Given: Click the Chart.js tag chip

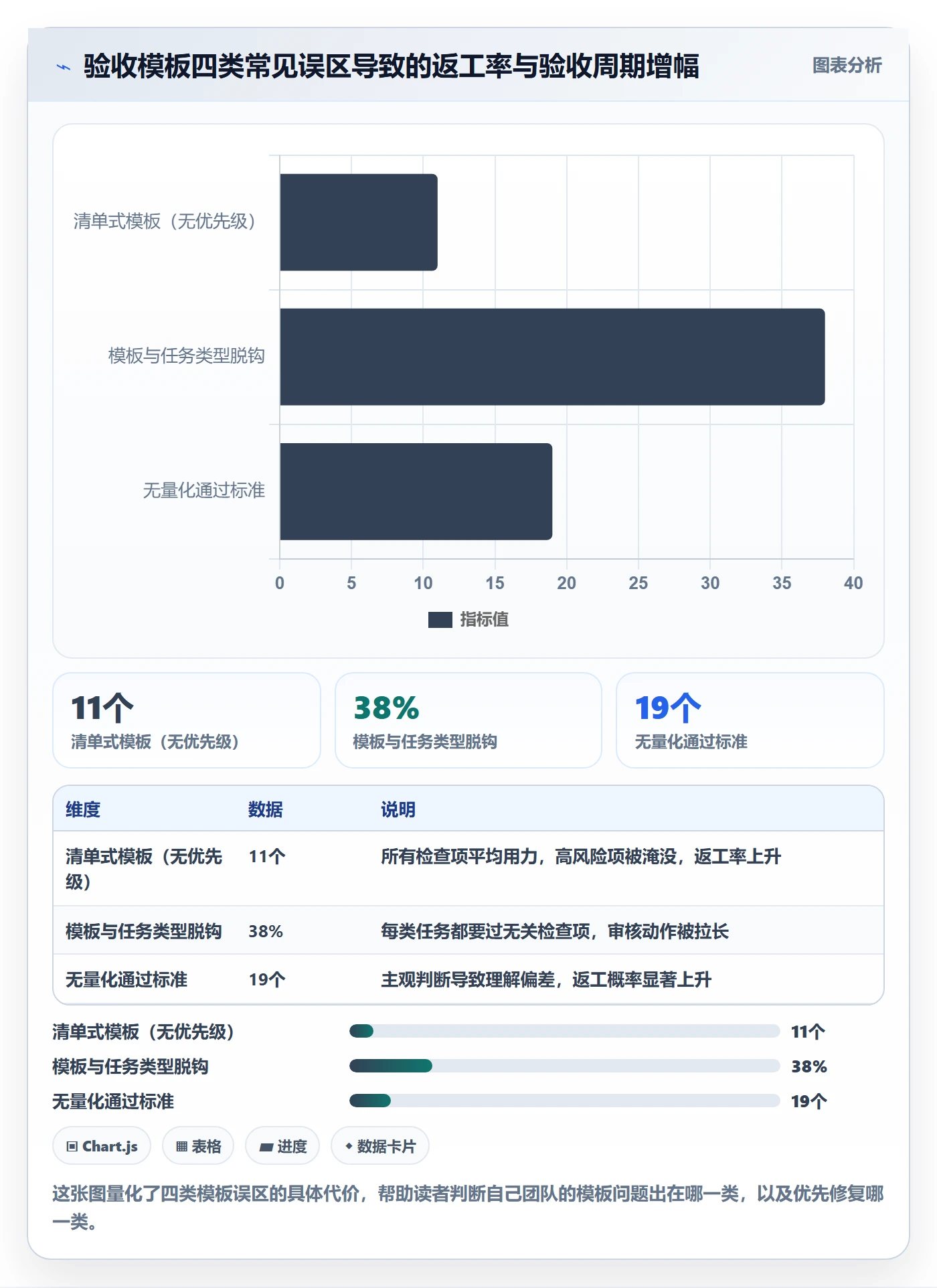Looking at the screenshot, I should pyautogui.click(x=102, y=1146).
